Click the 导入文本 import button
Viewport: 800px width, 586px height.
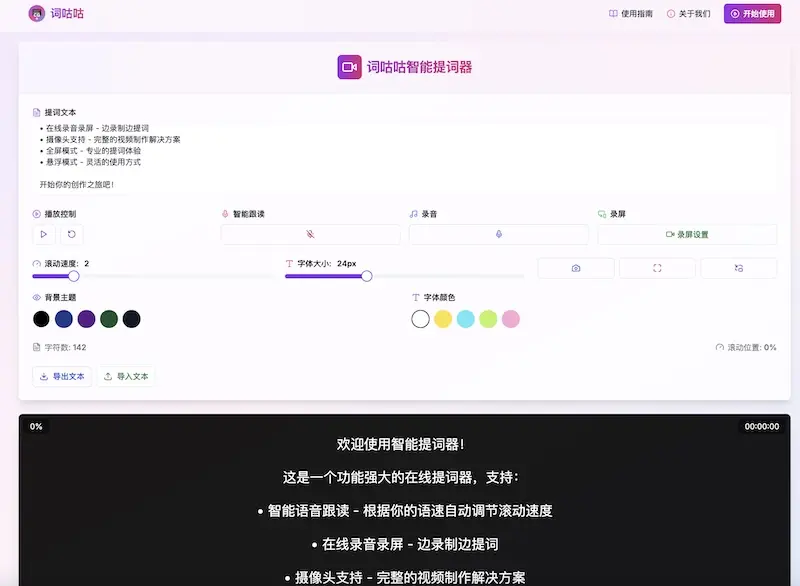[126, 376]
